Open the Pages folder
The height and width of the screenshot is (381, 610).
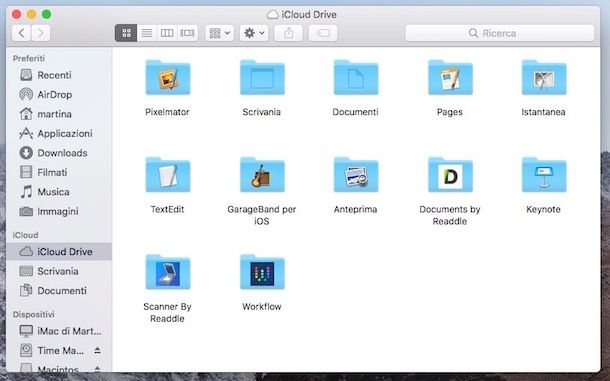pyautogui.click(x=450, y=77)
